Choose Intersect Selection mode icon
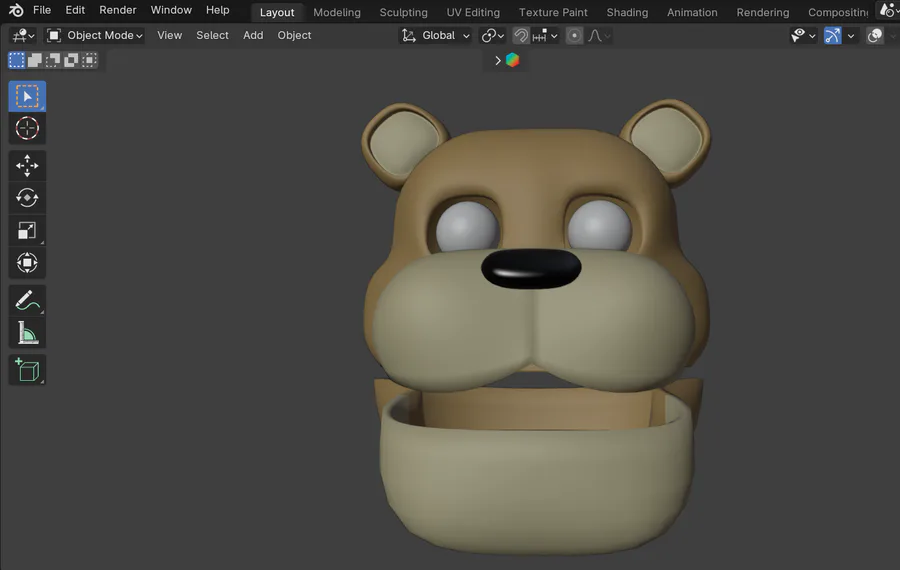900x570 pixels. [x=89, y=60]
